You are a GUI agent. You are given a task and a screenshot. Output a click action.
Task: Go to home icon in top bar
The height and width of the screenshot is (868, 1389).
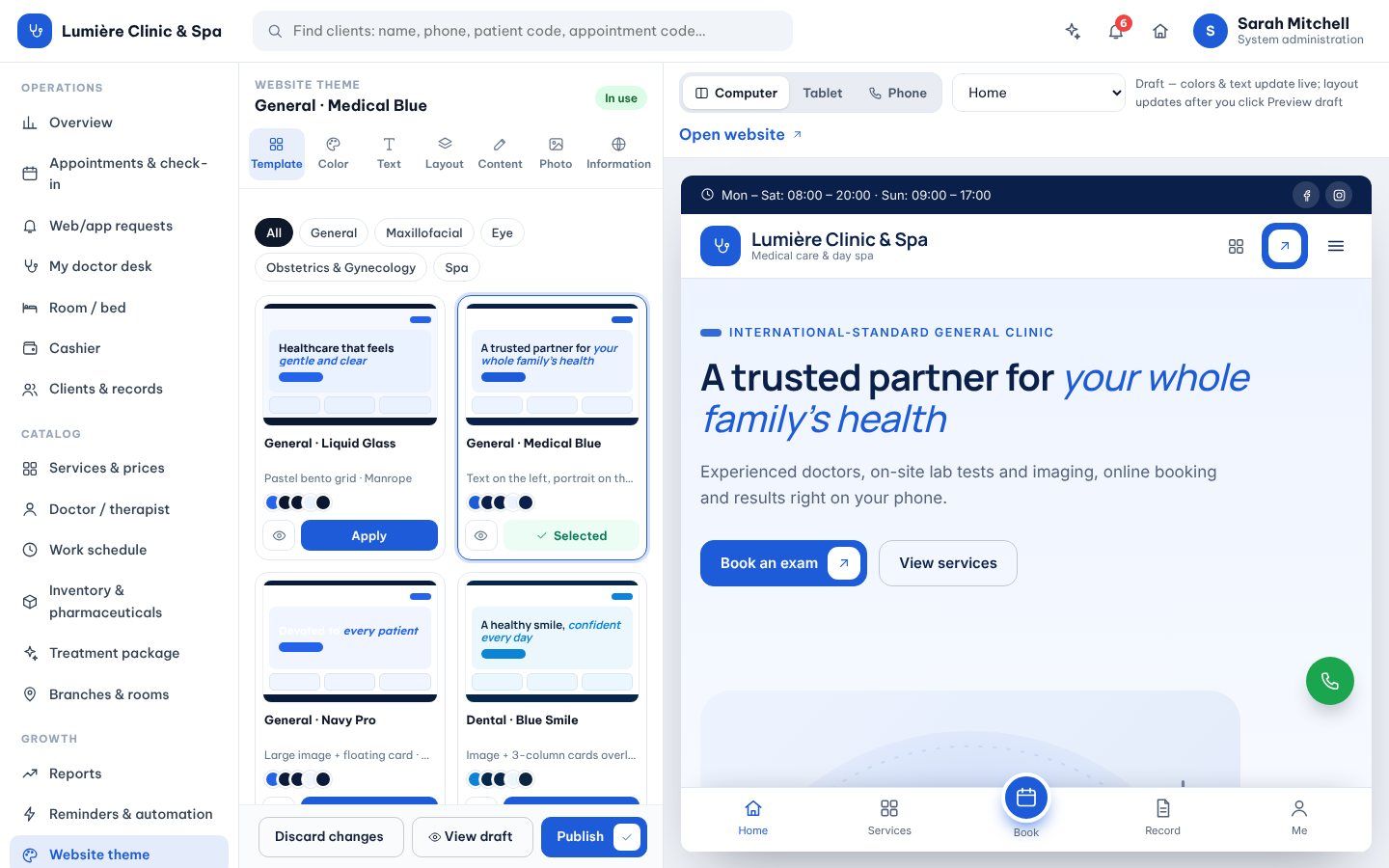click(x=1160, y=31)
